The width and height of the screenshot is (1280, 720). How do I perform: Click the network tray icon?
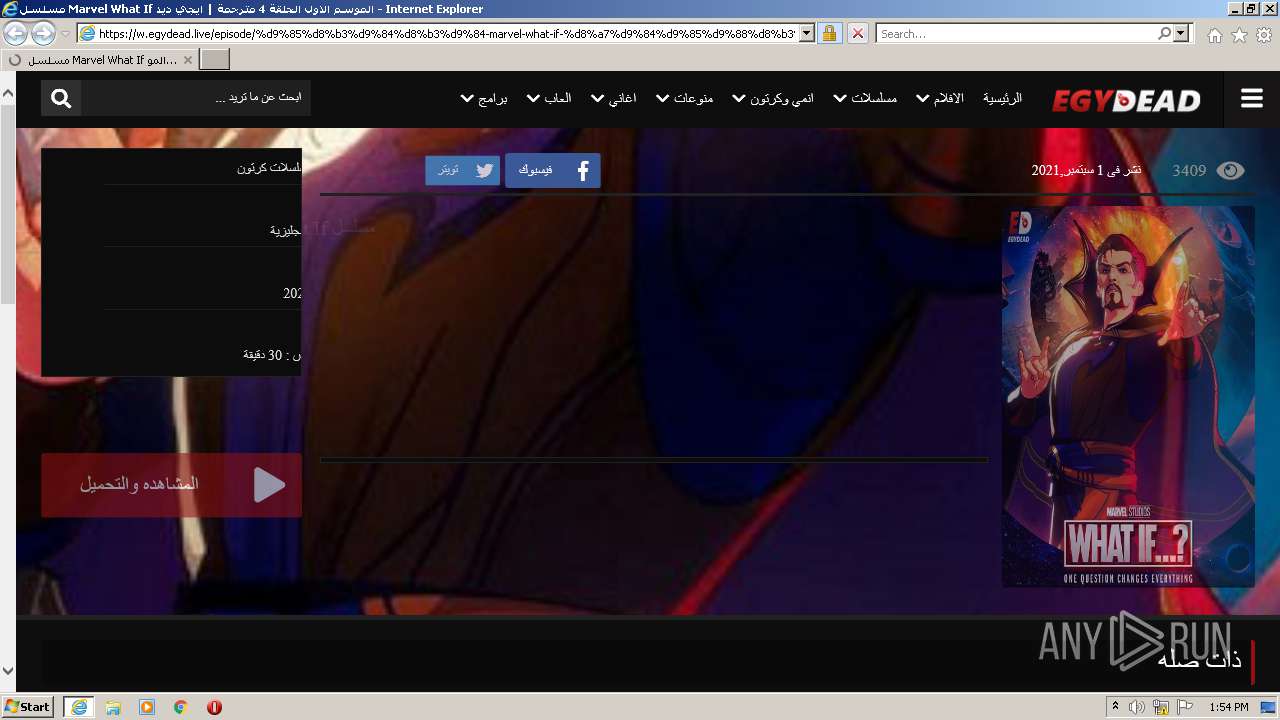coord(1161,707)
